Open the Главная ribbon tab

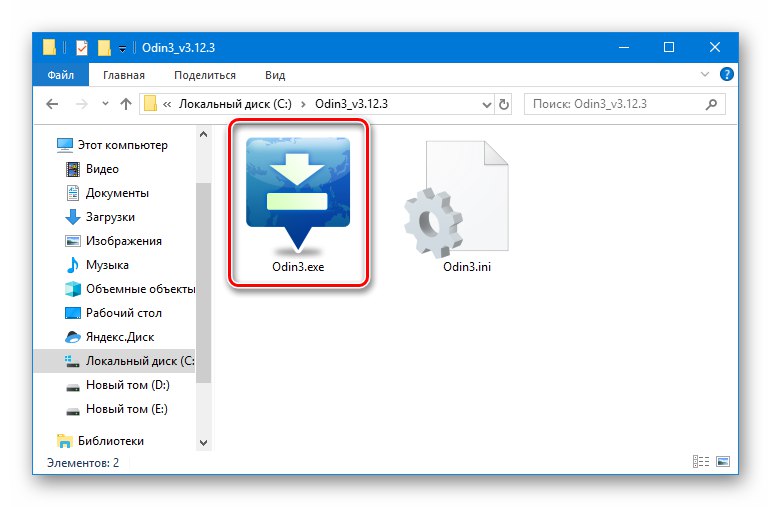124,75
